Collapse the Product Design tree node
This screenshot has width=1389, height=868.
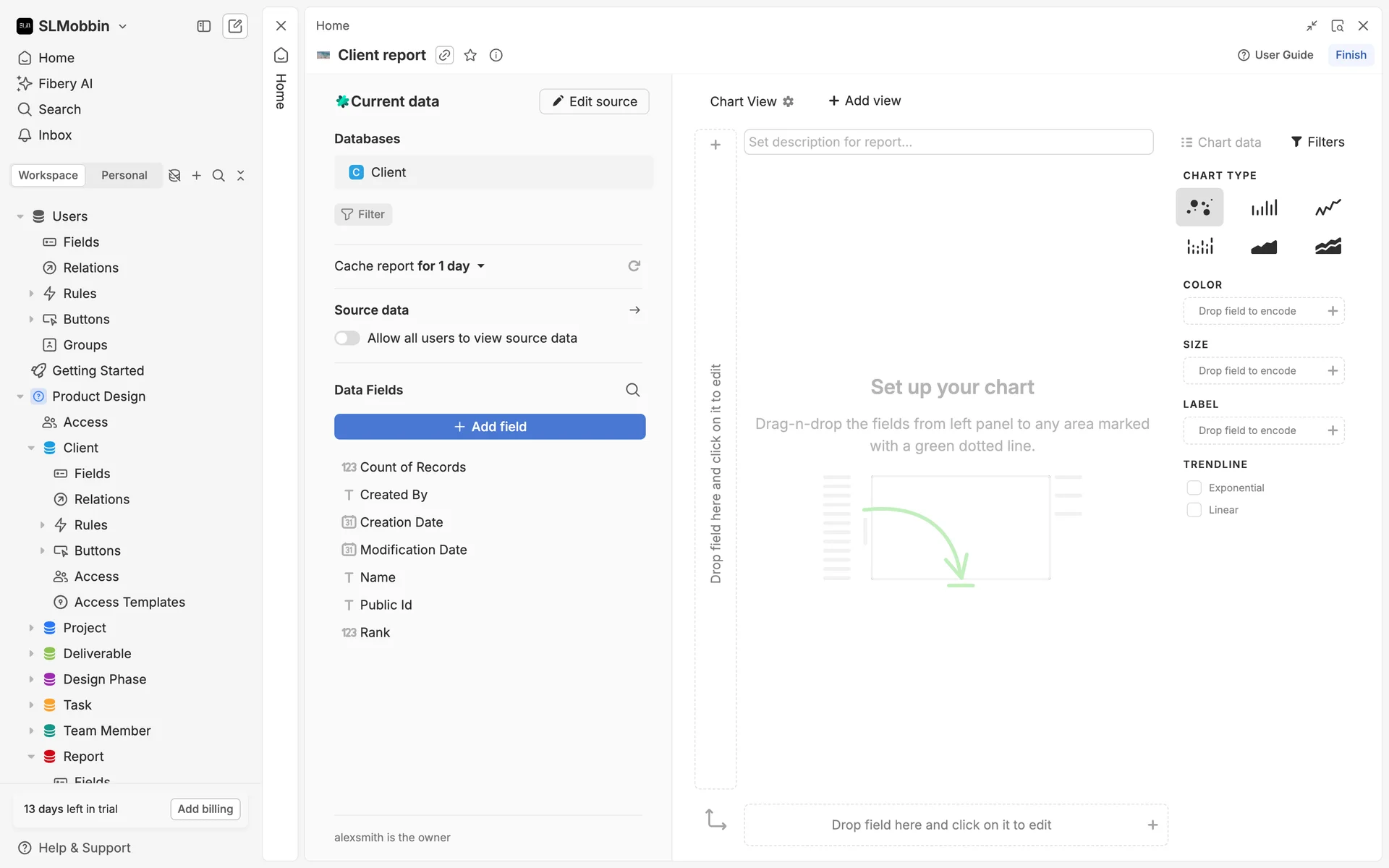point(20,396)
